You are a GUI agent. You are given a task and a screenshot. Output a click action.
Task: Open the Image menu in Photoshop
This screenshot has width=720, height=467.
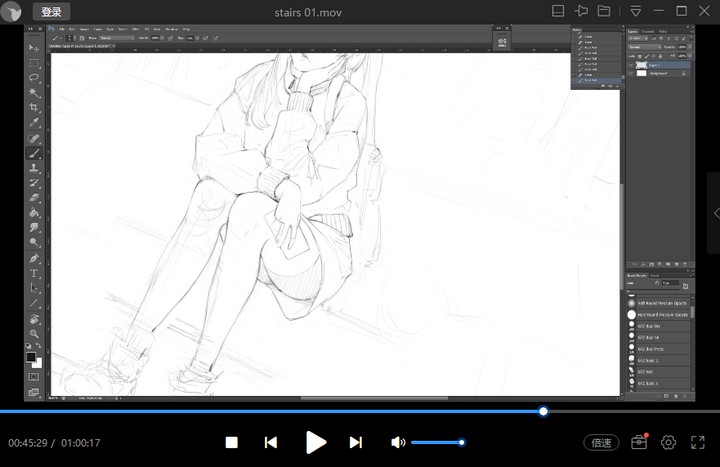tap(84, 29)
